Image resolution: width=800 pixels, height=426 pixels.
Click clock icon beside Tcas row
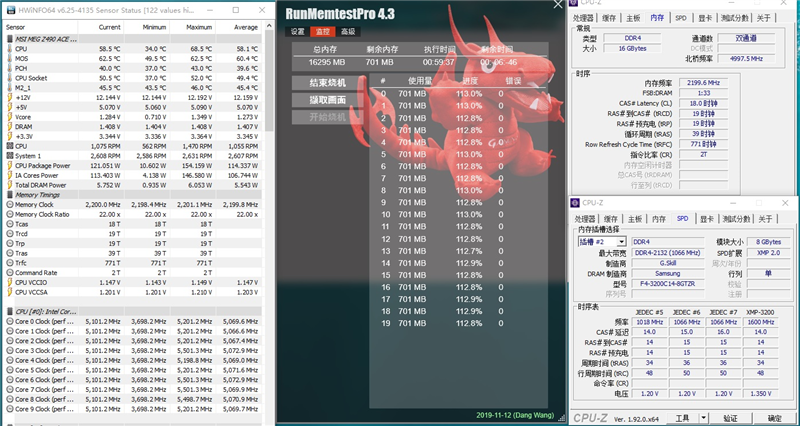click(10, 224)
